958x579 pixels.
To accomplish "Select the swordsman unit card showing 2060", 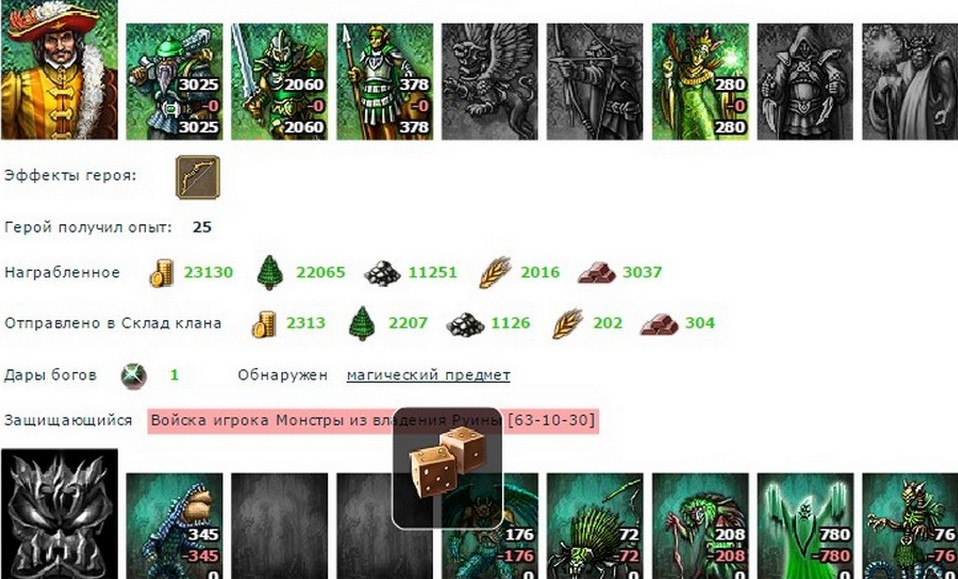I will pyautogui.click(x=279, y=82).
